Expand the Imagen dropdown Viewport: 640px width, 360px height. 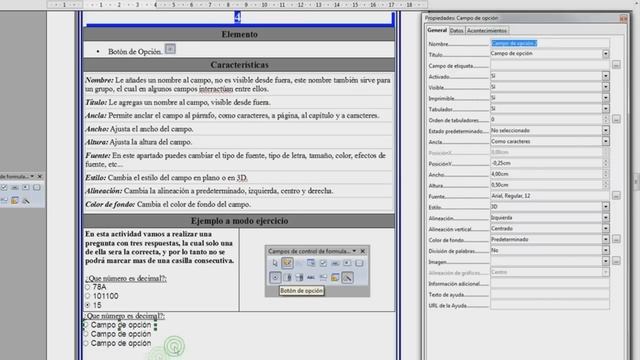pyautogui.click(x=606, y=261)
